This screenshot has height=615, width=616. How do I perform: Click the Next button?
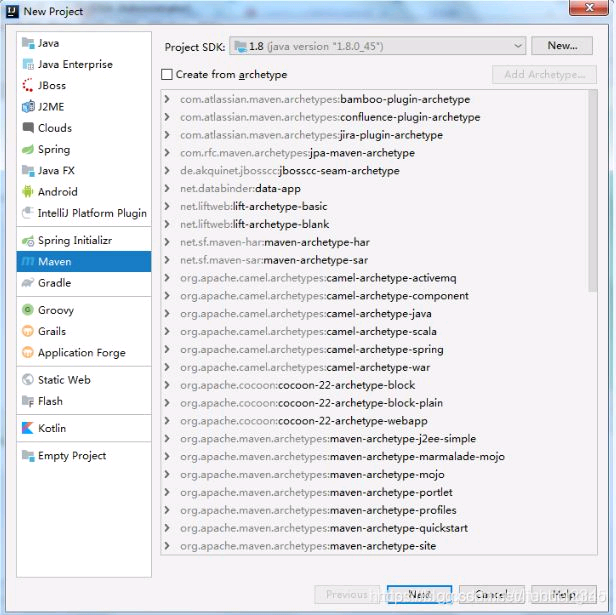[420, 595]
